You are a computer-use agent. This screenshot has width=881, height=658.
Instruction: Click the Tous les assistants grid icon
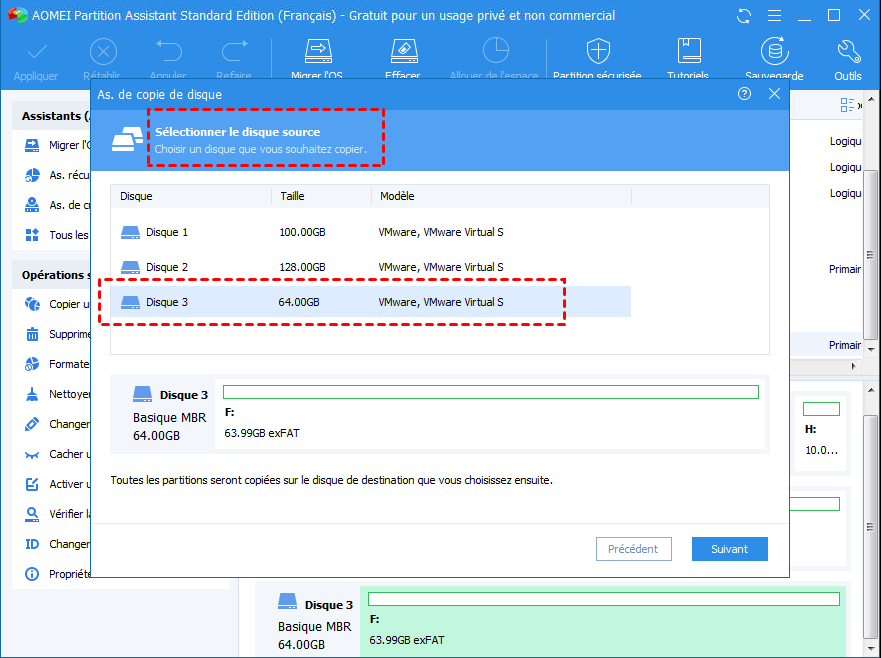pos(32,235)
